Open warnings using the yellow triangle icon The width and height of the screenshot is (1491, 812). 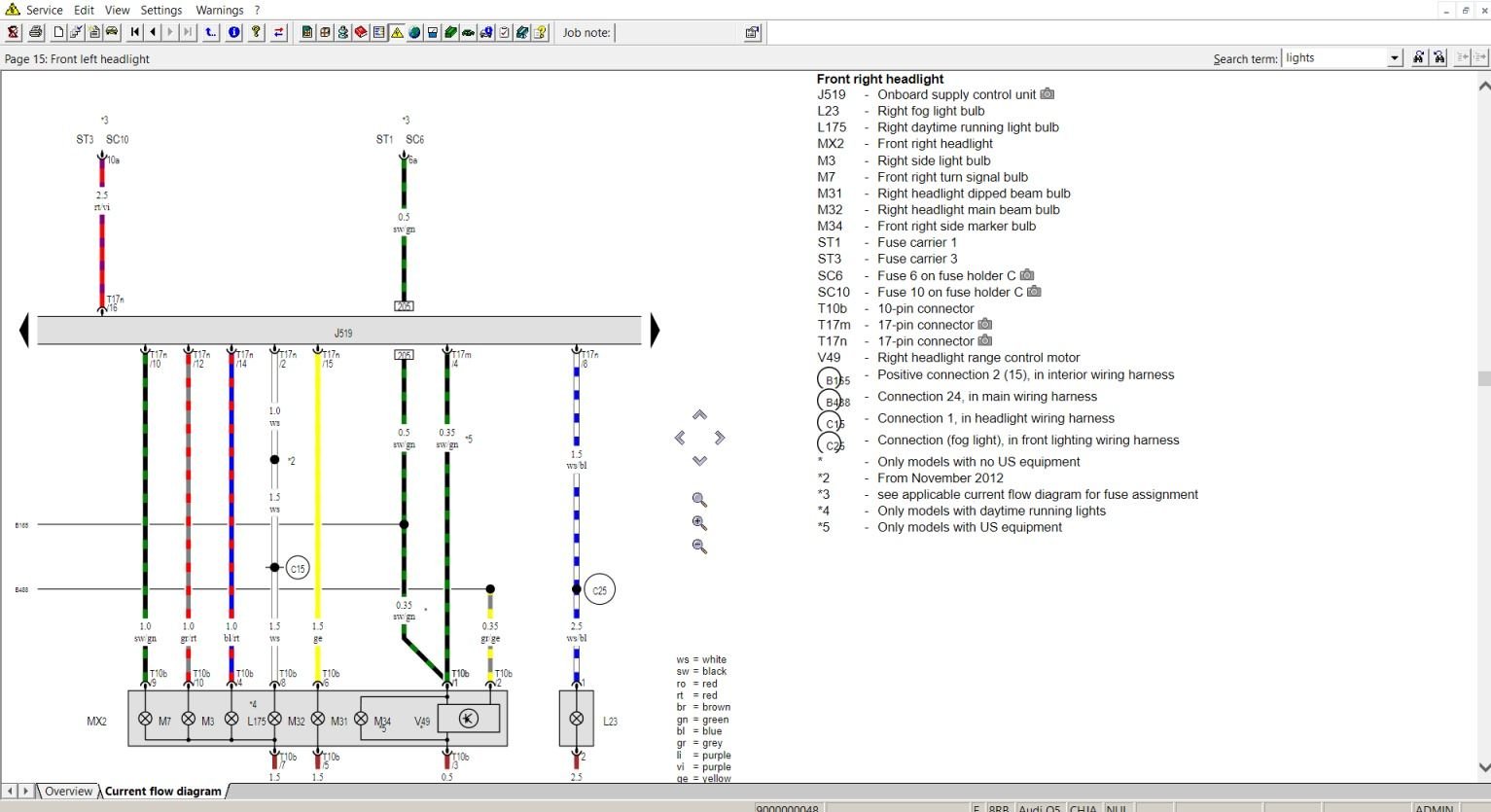(397, 32)
